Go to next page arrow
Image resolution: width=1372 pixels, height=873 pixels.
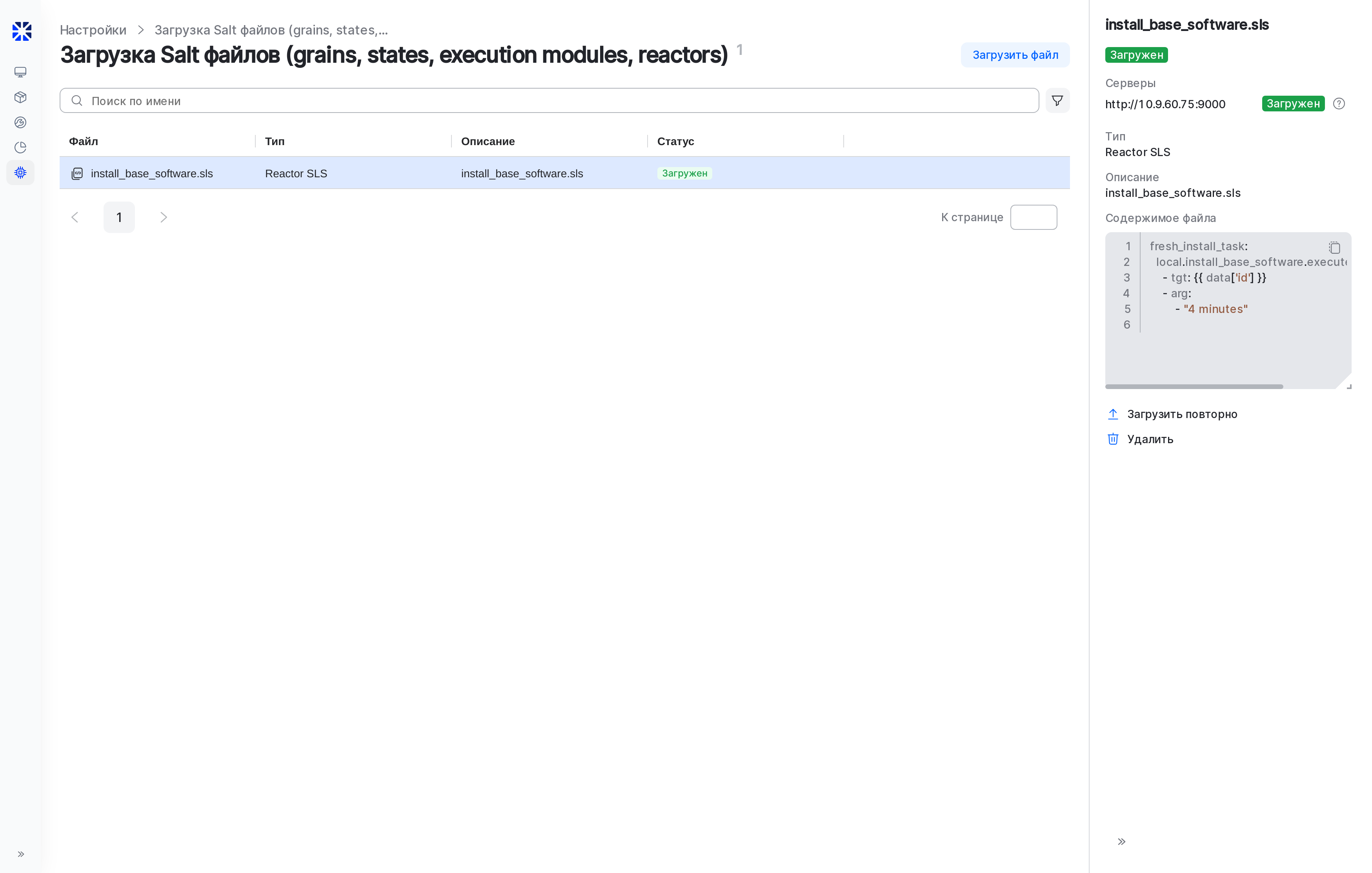point(164,217)
